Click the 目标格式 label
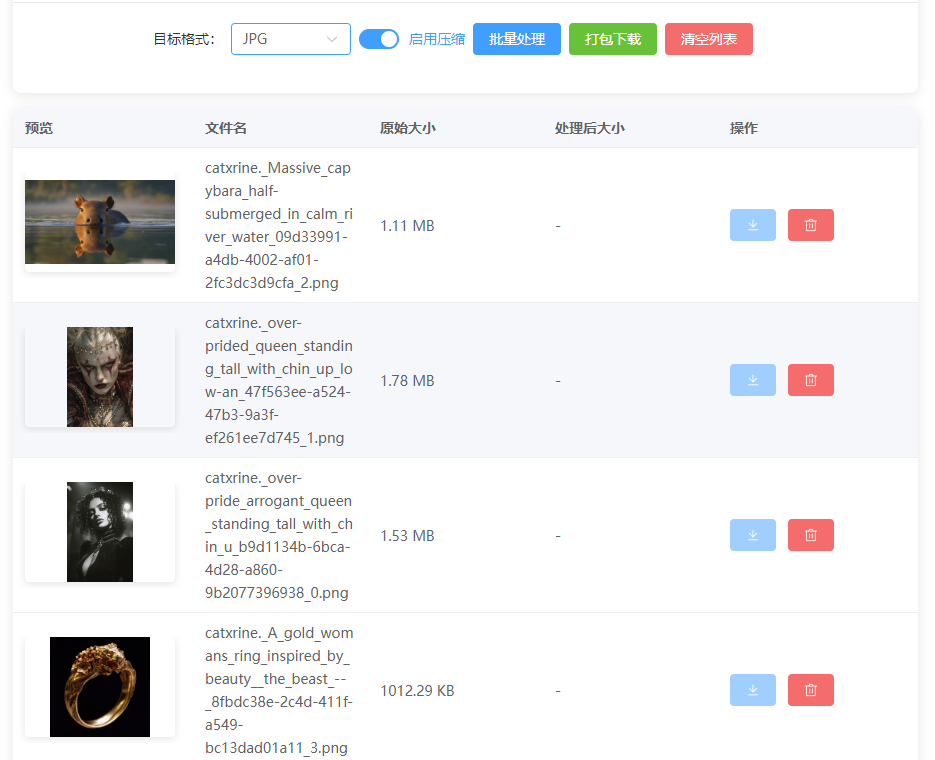935x760 pixels. [x=184, y=39]
